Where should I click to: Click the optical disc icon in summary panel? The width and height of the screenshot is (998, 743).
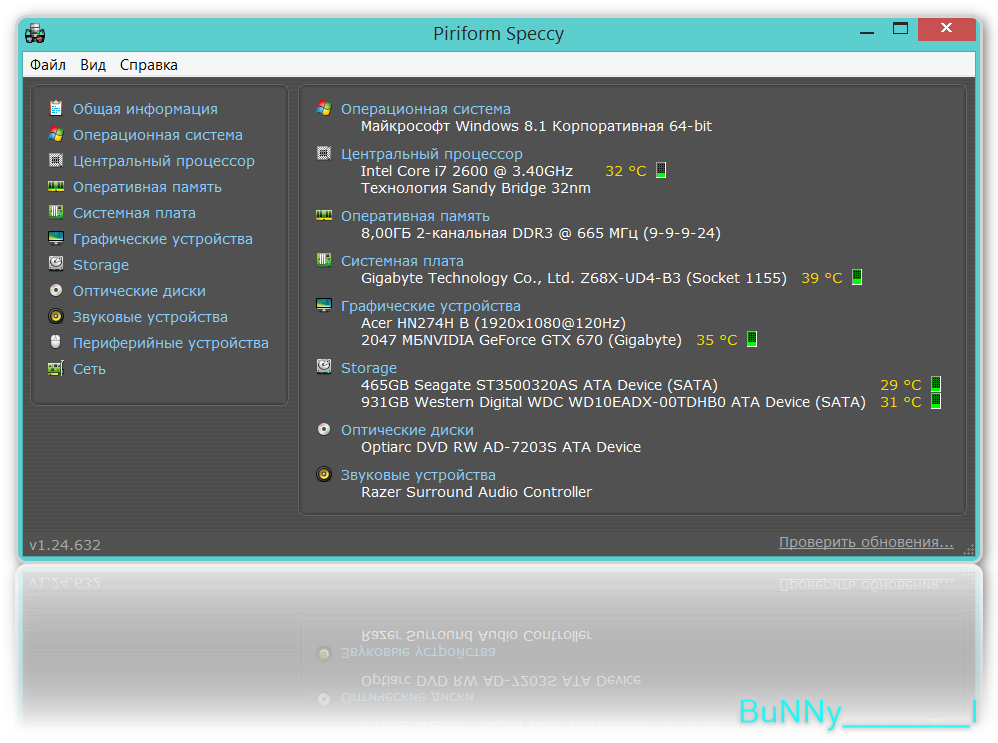point(324,429)
